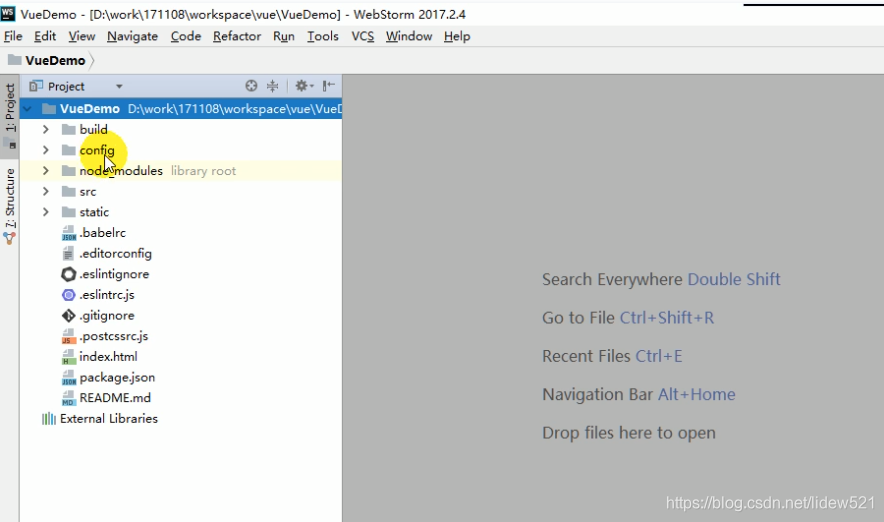
Task: Click the VueDemo root folder icon in tree
Action: 49,109
